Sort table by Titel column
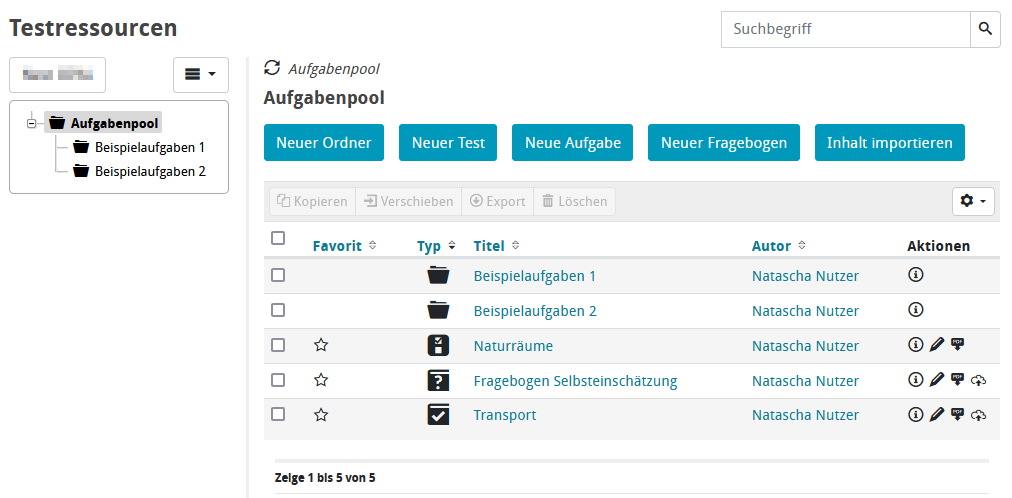Viewport: 1012px width, 498px height. [x=489, y=246]
